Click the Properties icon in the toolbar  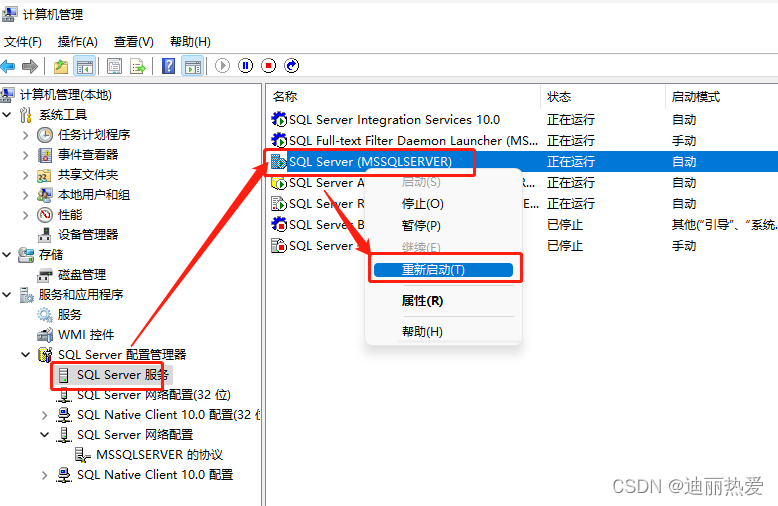tap(115, 66)
